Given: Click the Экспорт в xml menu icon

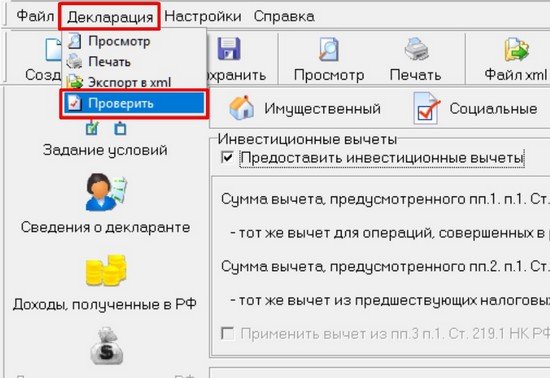Looking at the screenshot, I should (x=74, y=82).
